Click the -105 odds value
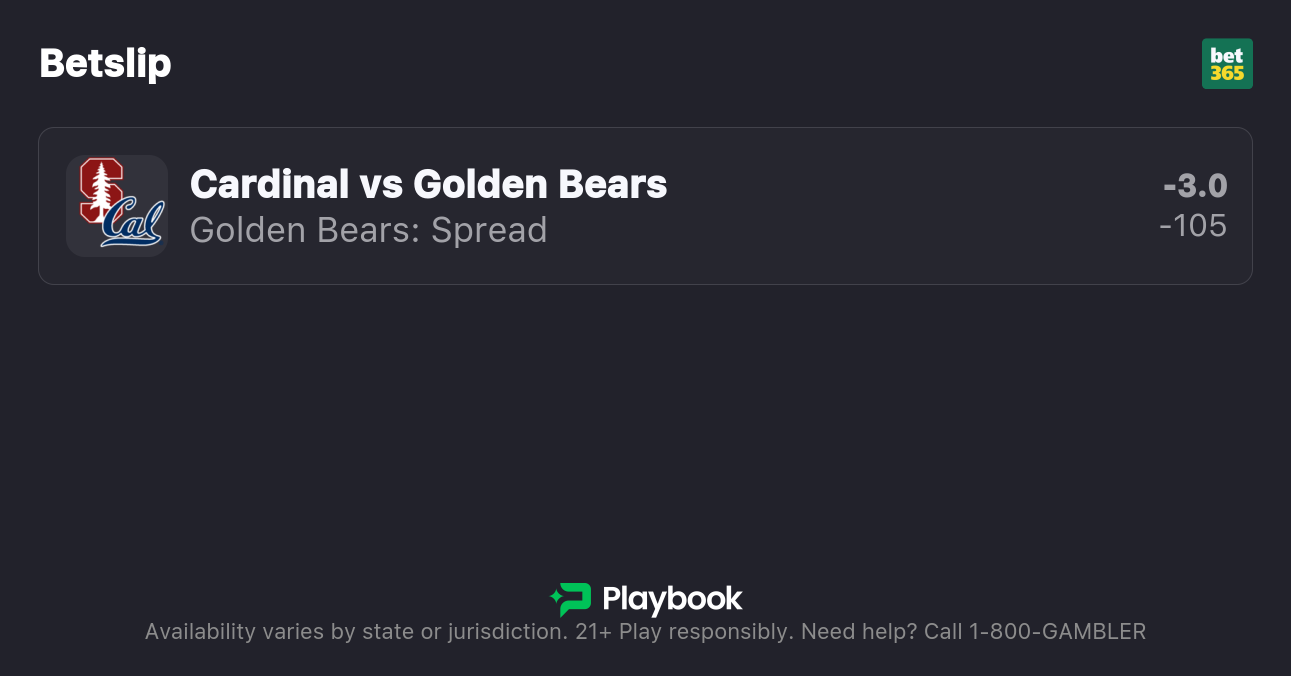This screenshot has height=676, width=1291. tap(1193, 226)
